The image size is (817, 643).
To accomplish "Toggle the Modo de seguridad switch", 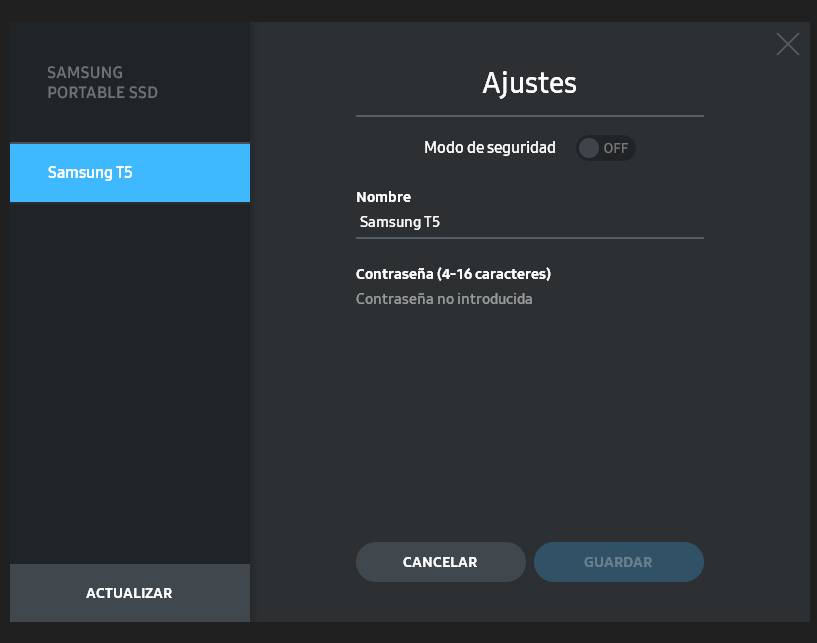I will pyautogui.click(x=605, y=148).
